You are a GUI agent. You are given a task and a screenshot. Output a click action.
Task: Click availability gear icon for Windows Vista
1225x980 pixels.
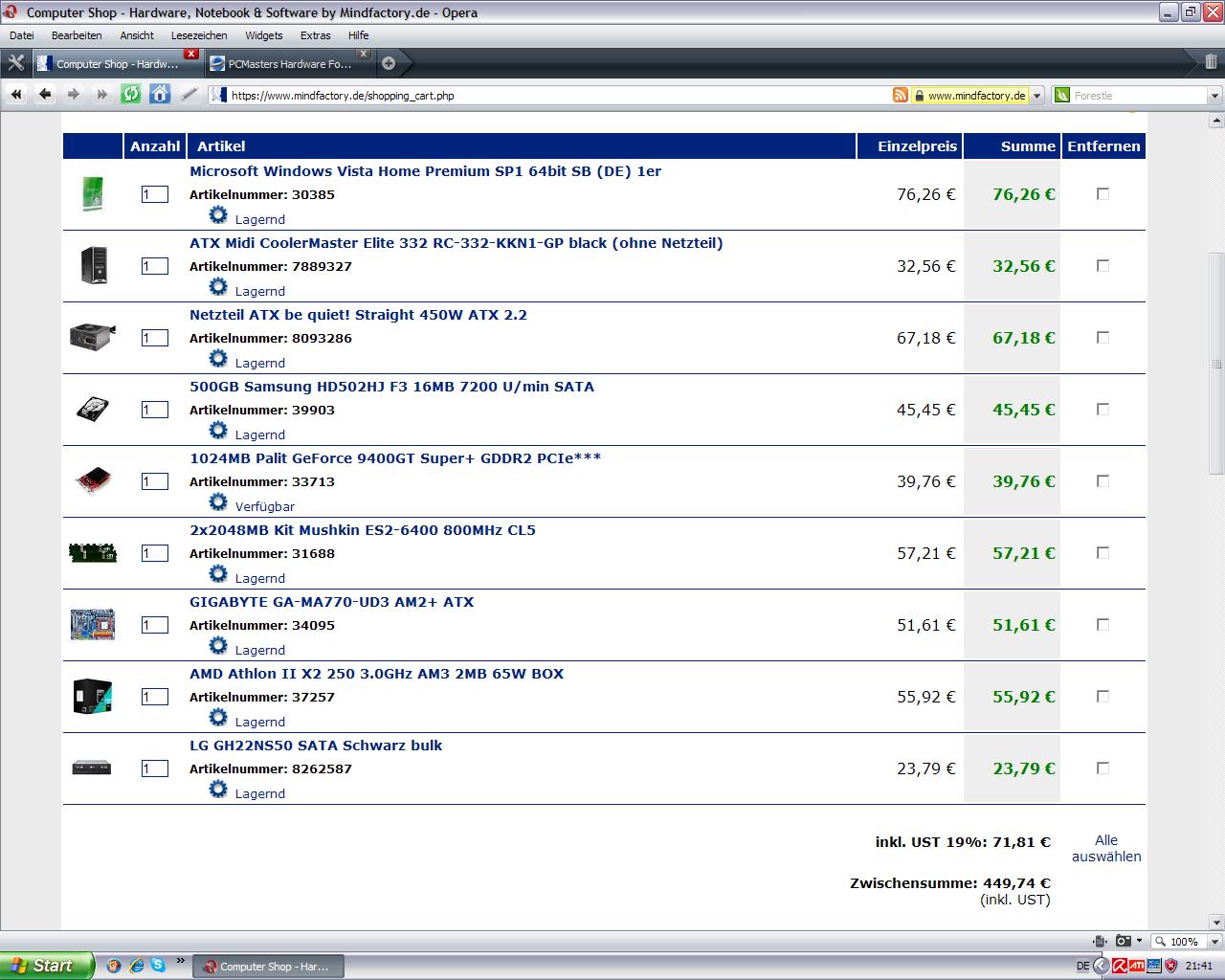coord(218,214)
